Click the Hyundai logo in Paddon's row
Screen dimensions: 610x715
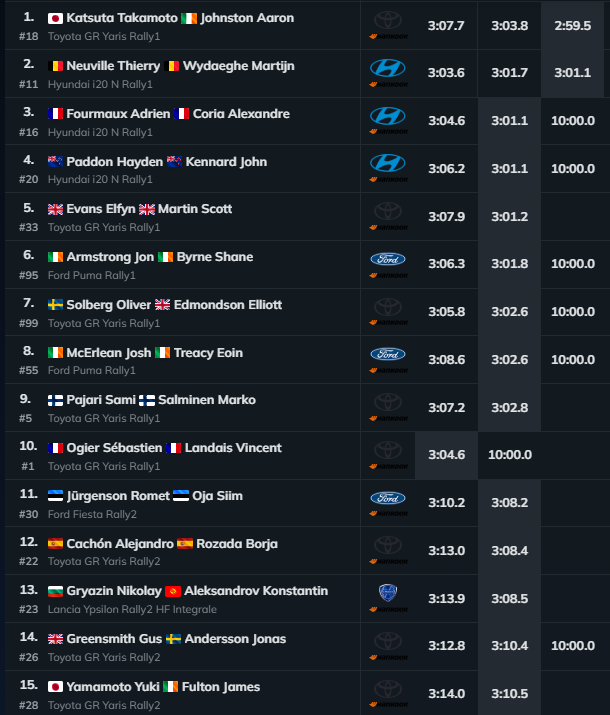tap(388, 163)
